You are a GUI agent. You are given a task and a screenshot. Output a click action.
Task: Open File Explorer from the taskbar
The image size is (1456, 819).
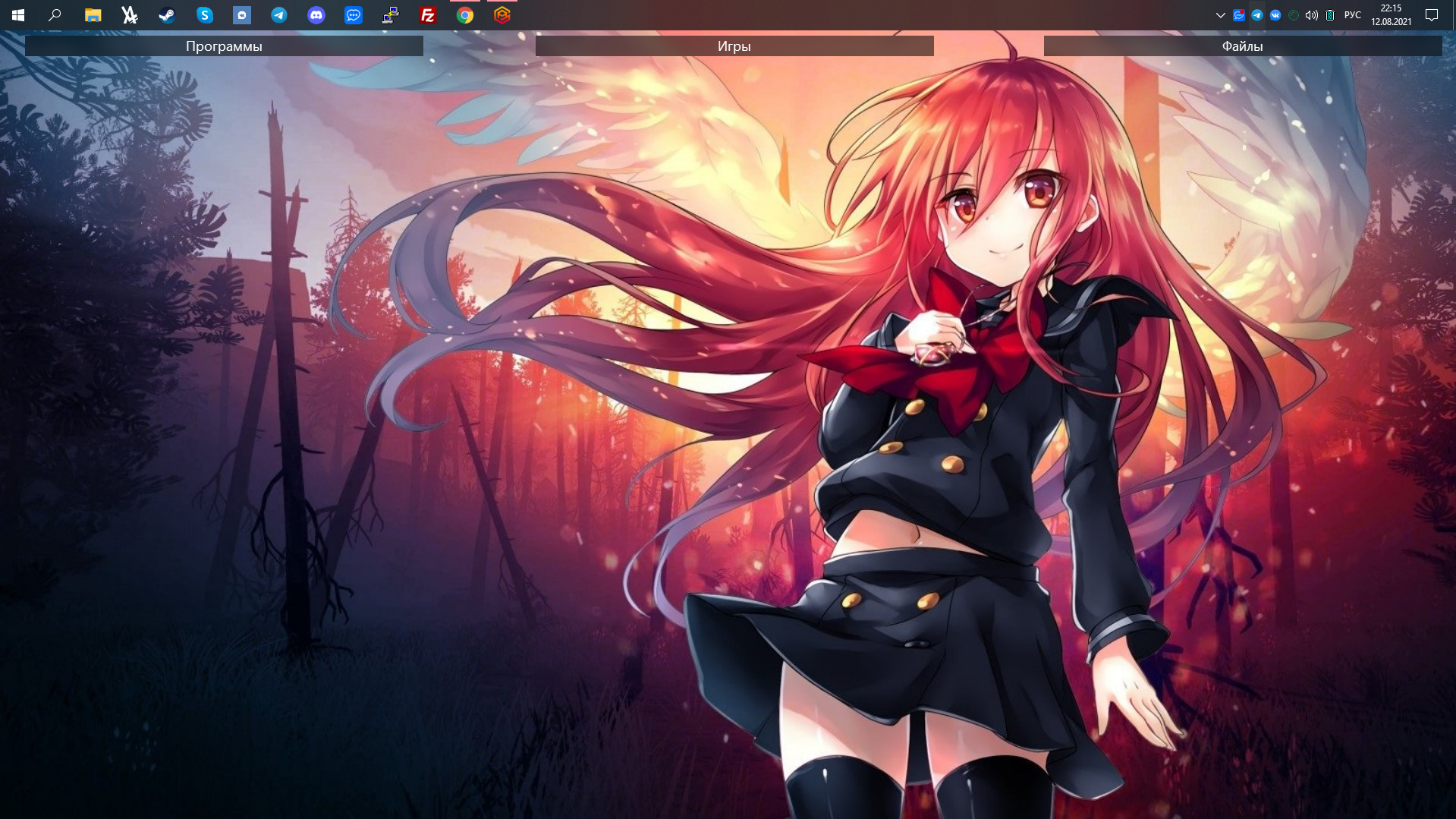tap(93, 15)
